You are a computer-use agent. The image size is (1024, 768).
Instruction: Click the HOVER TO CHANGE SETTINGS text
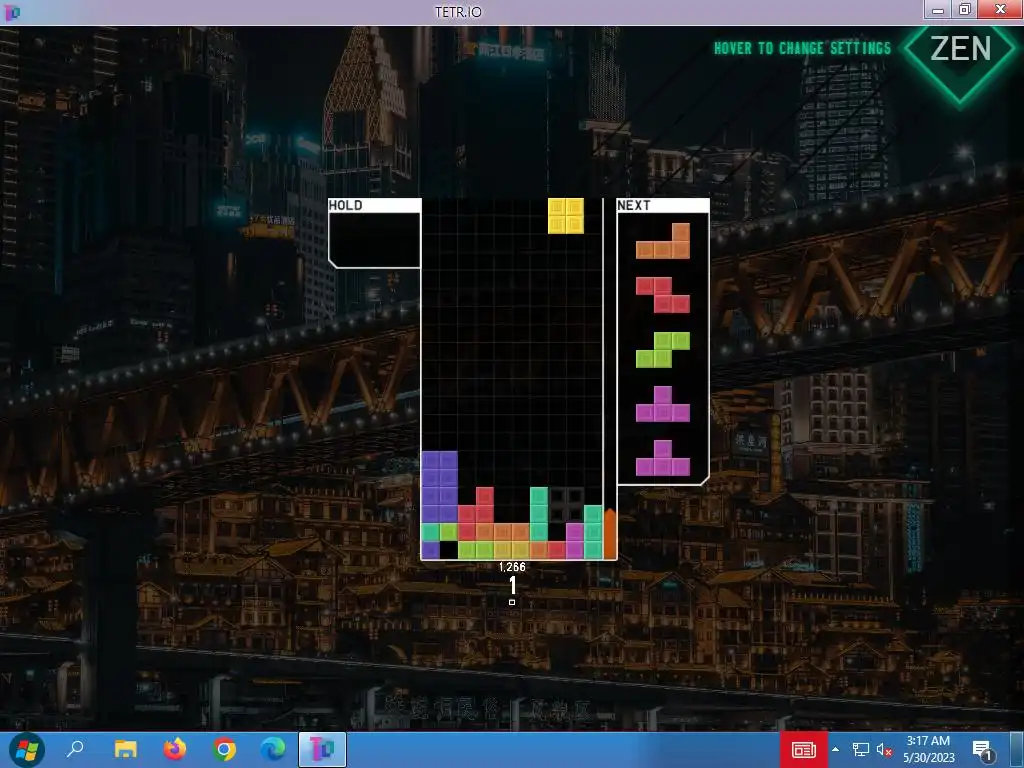[x=802, y=48]
